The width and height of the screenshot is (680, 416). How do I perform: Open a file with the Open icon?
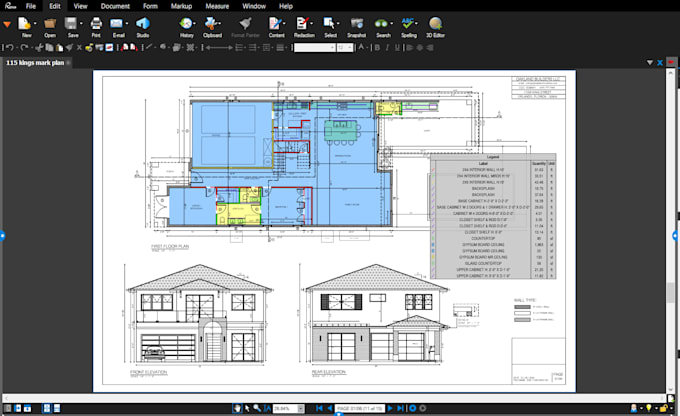pyautogui.click(x=50, y=23)
